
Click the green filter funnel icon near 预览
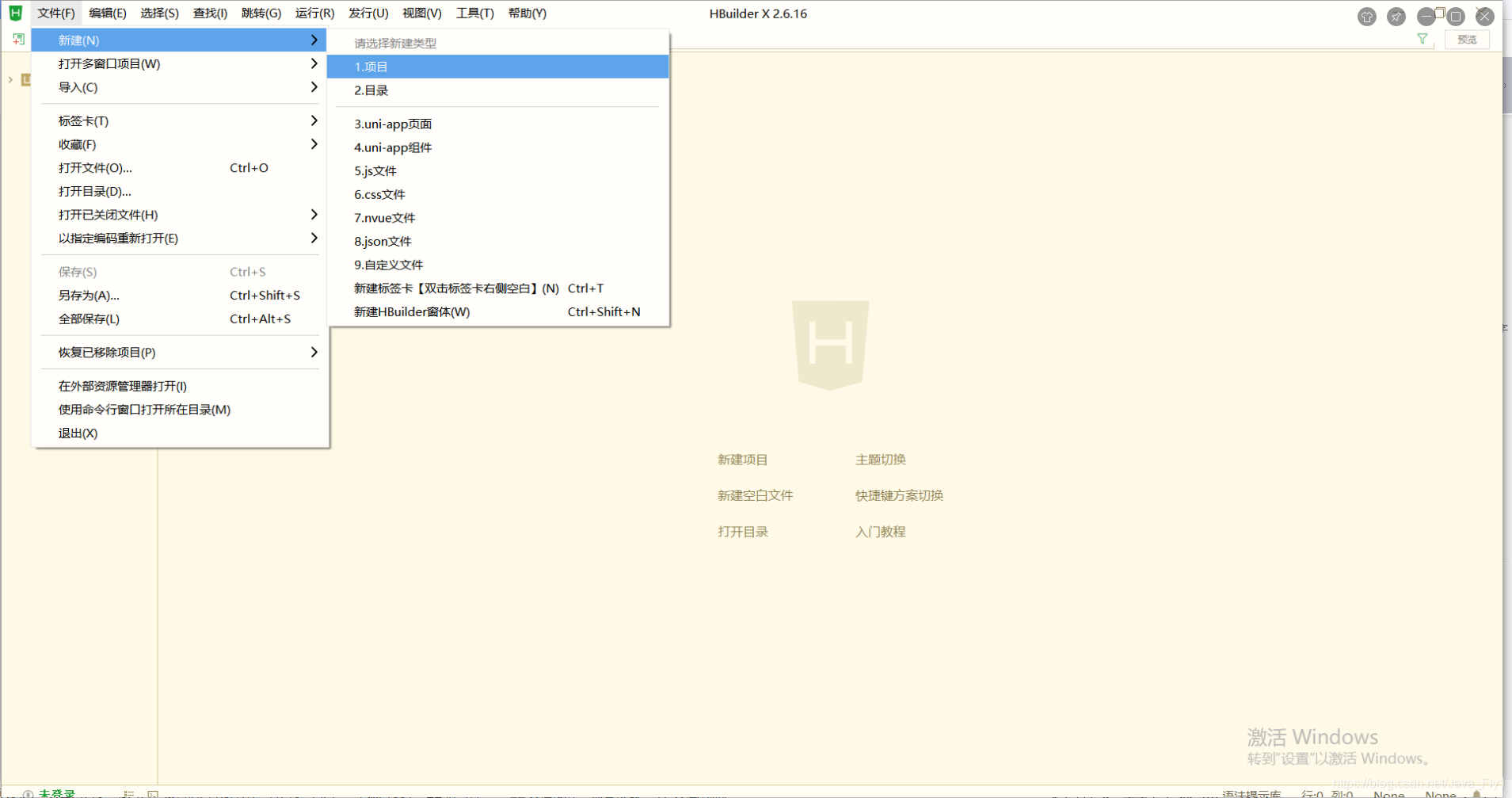1422,39
